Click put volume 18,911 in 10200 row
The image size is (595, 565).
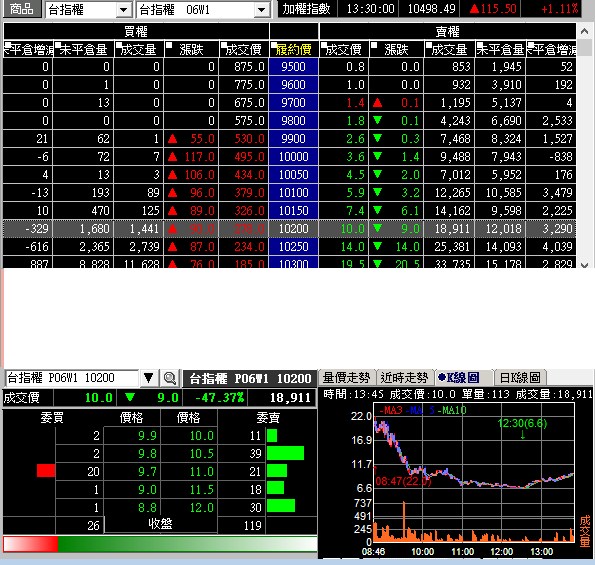[x=452, y=229]
